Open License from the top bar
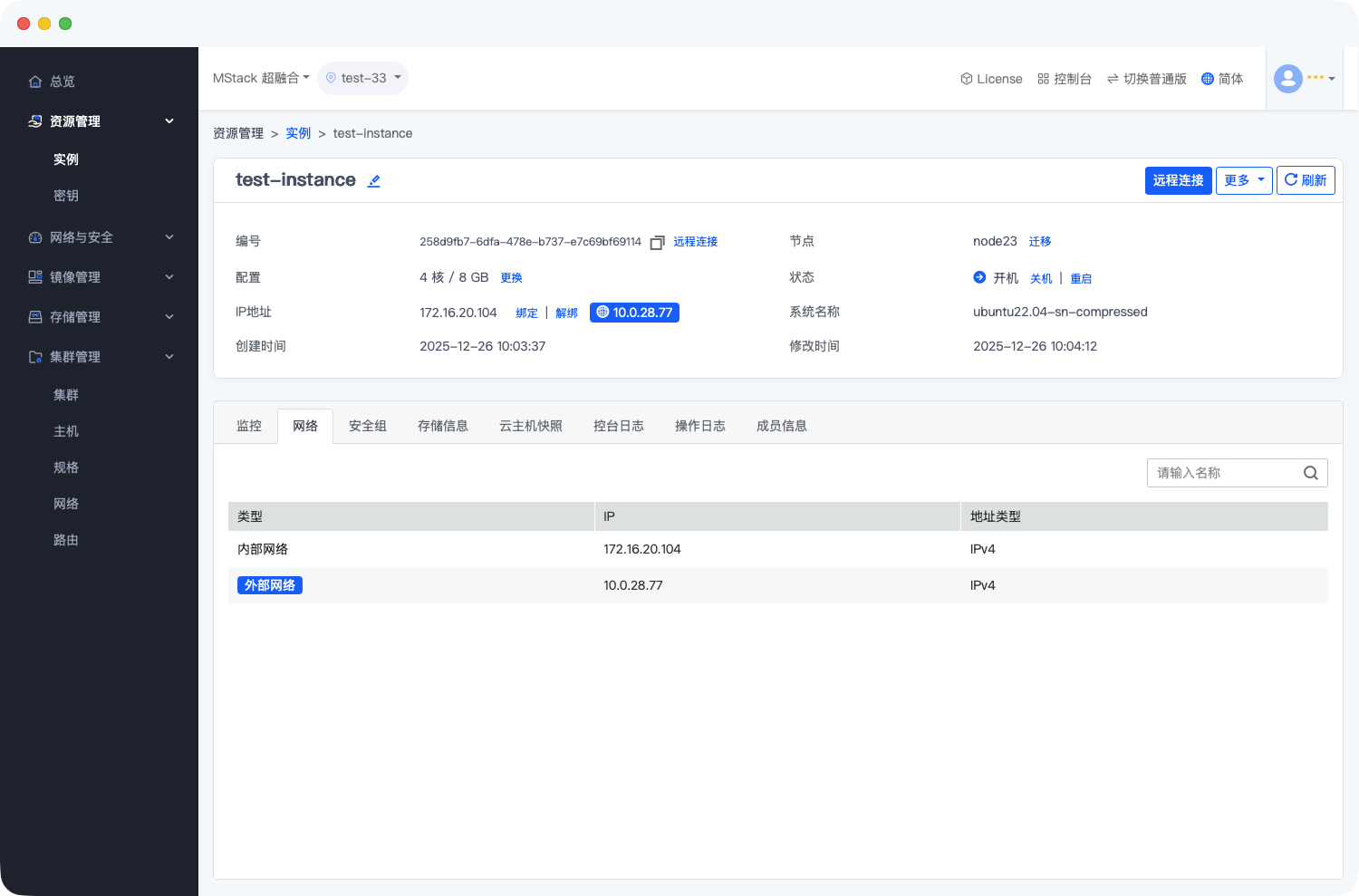1359x896 pixels. click(991, 79)
